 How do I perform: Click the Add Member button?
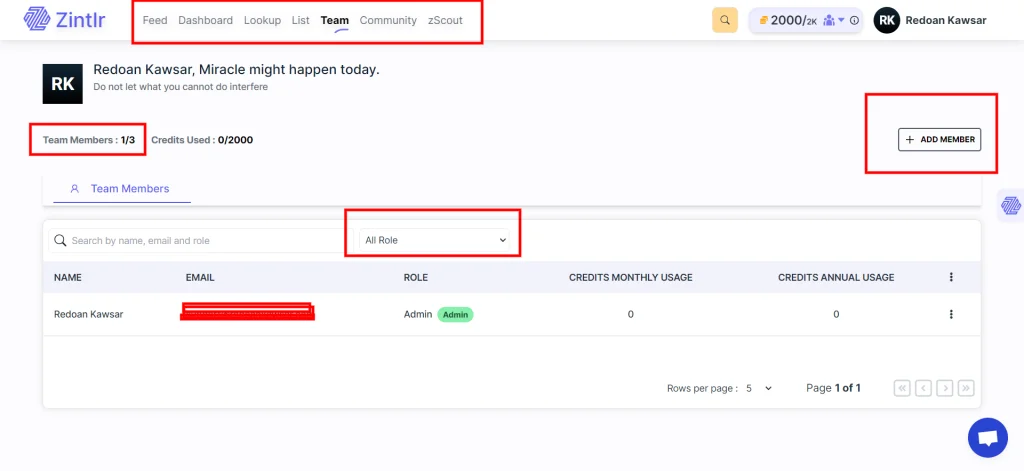[939, 140]
